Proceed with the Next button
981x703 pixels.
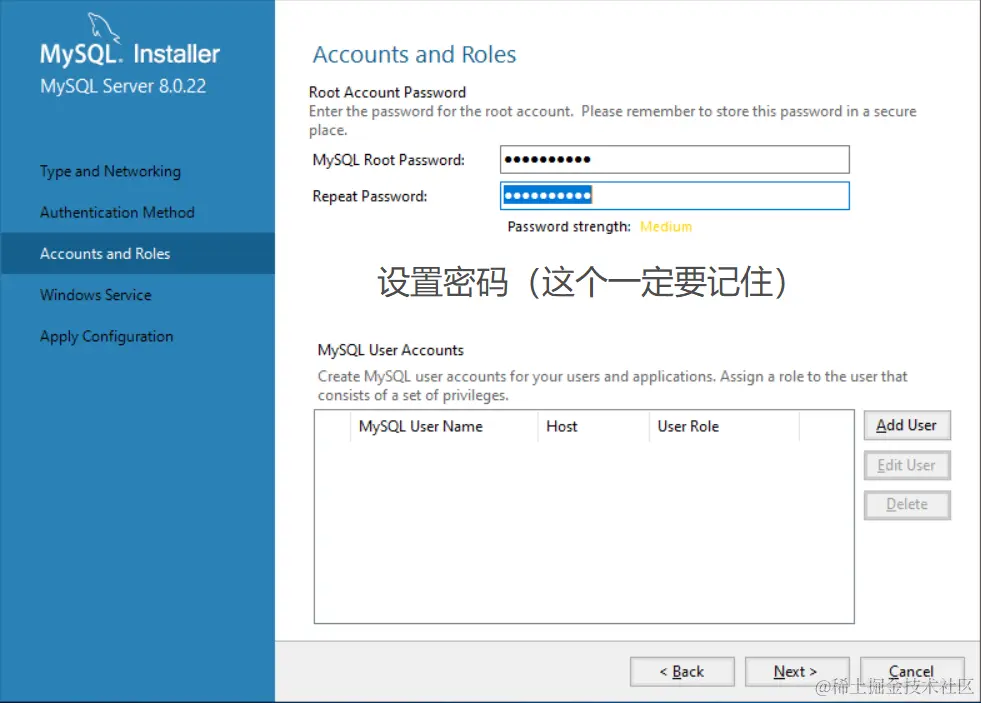[x=797, y=672]
